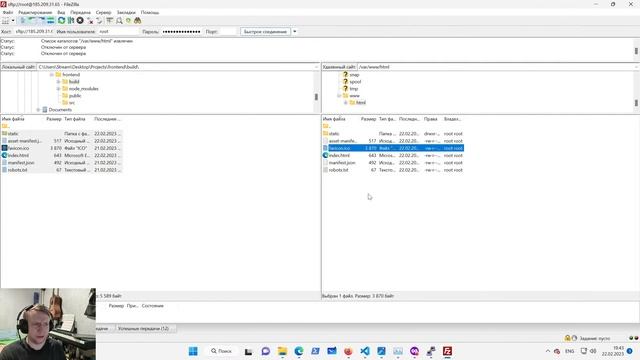The width and height of the screenshot is (640, 360).
Task: Open the Windows Start menu
Action: pyautogui.click(x=193, y=351)
